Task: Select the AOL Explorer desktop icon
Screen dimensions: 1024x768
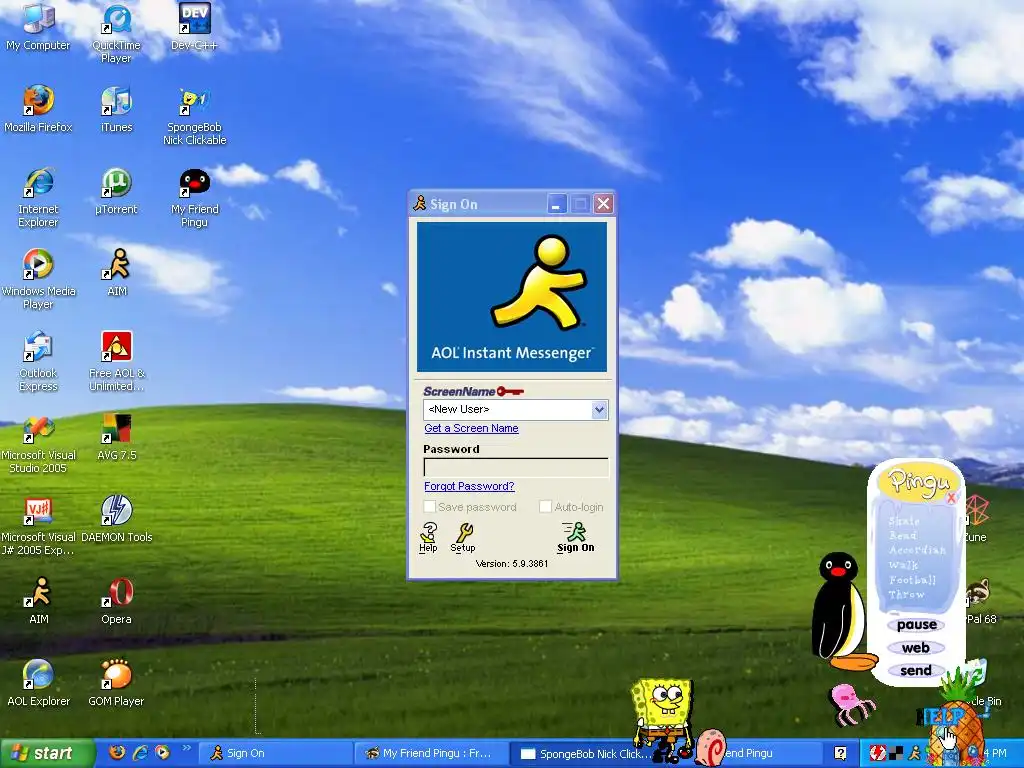Action: click(x=38, y=682)
